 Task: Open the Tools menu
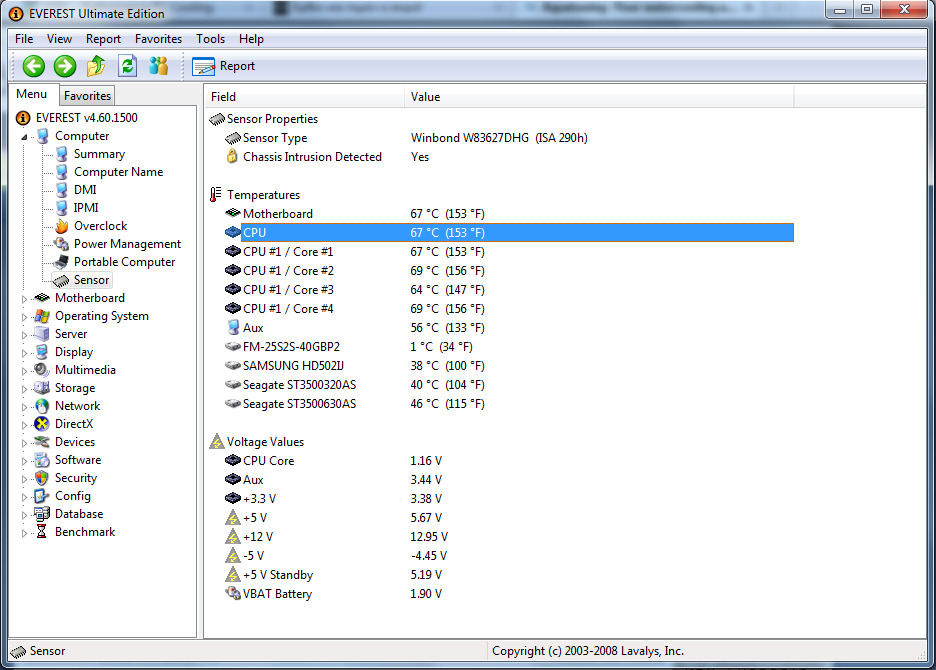click(210, 39)
